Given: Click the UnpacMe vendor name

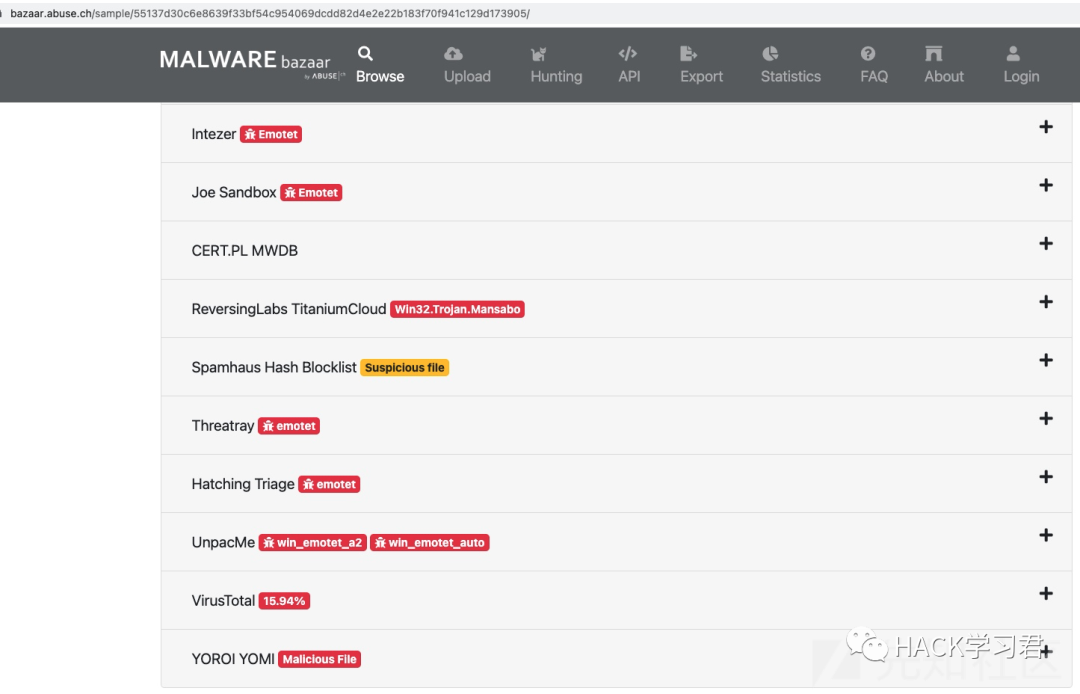Looking at the screenshot, I should tap(223, 543).
